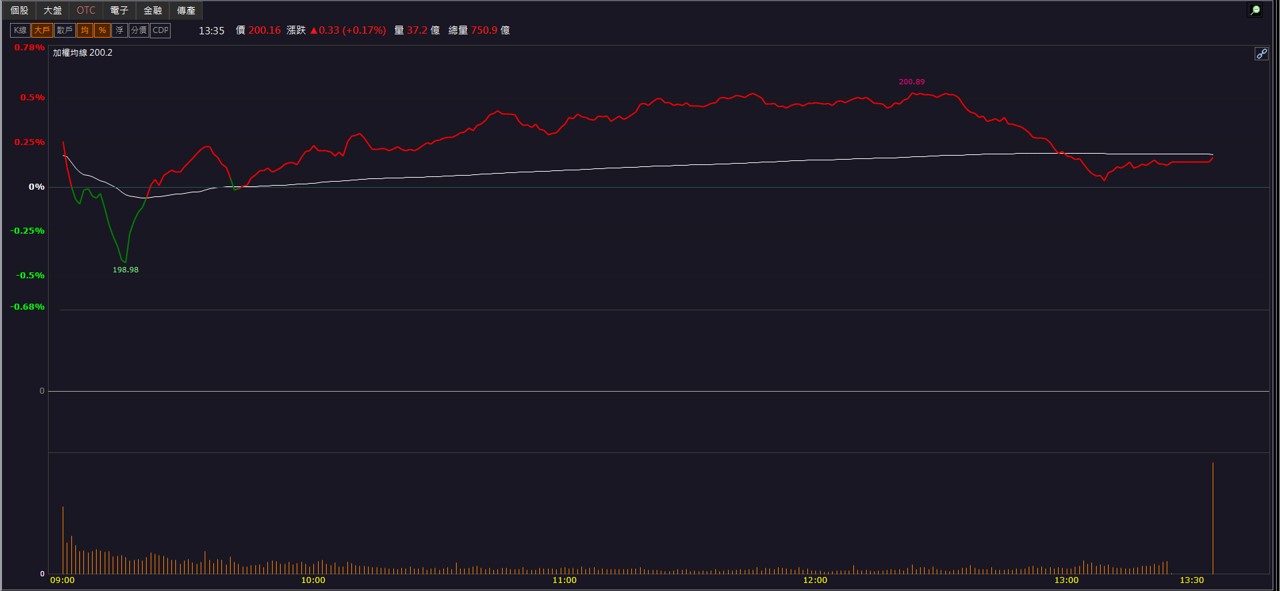This screenshot has height=591, width=1280.
Task: Click the -0.68% bottom axis label
Action: pos(28,307)
